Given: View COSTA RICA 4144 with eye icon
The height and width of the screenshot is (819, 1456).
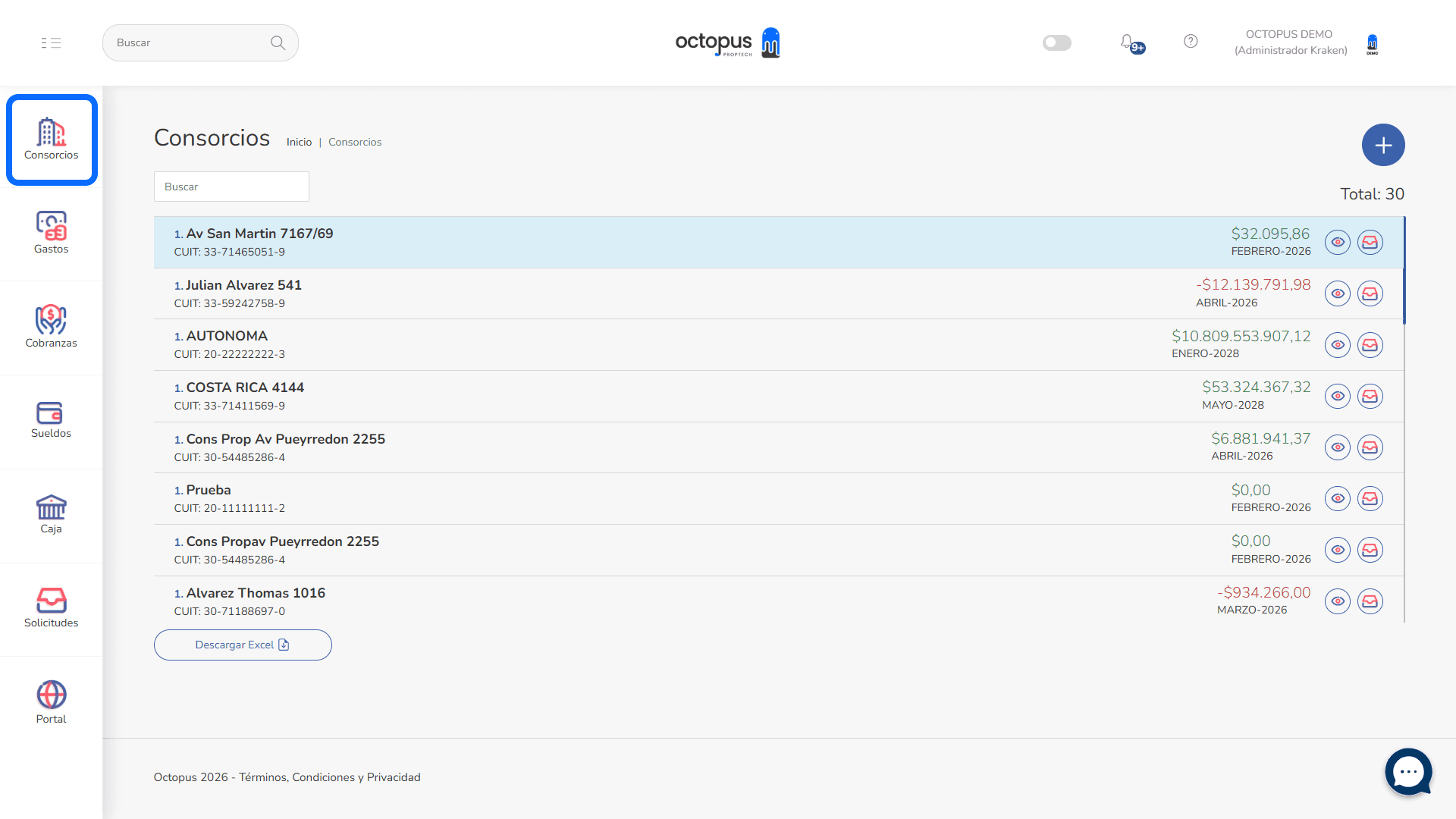Looking at the screenshot, I should (1337, 396).
